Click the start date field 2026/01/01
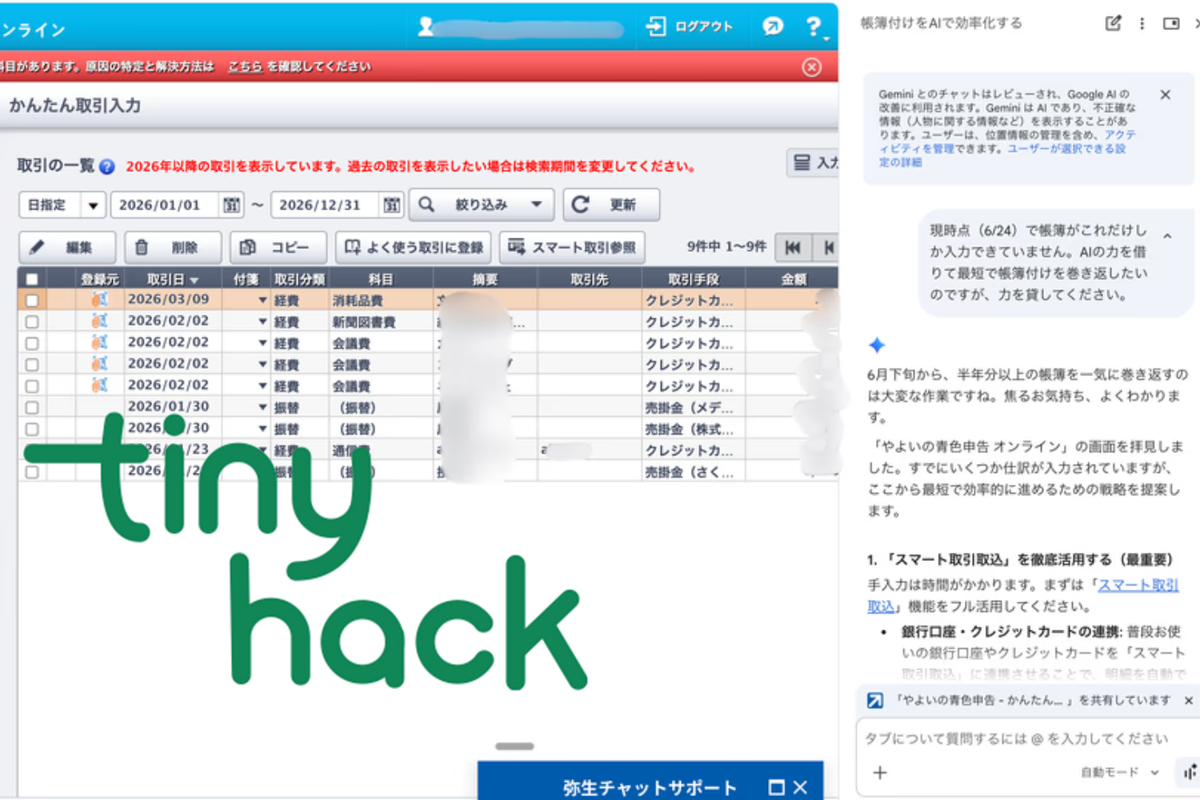 (165, 204)
